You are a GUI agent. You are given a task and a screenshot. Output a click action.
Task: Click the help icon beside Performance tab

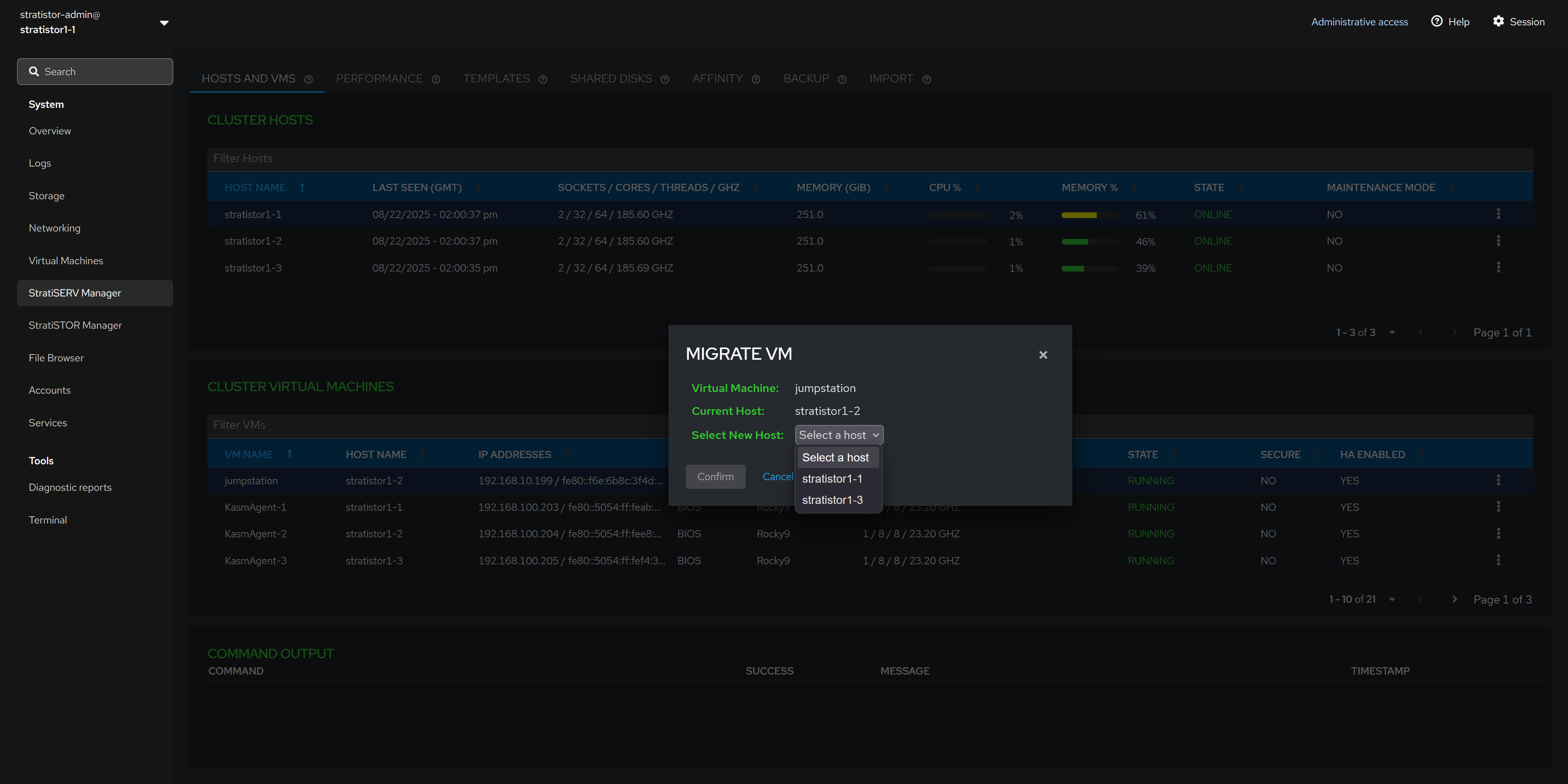point(436,79)
